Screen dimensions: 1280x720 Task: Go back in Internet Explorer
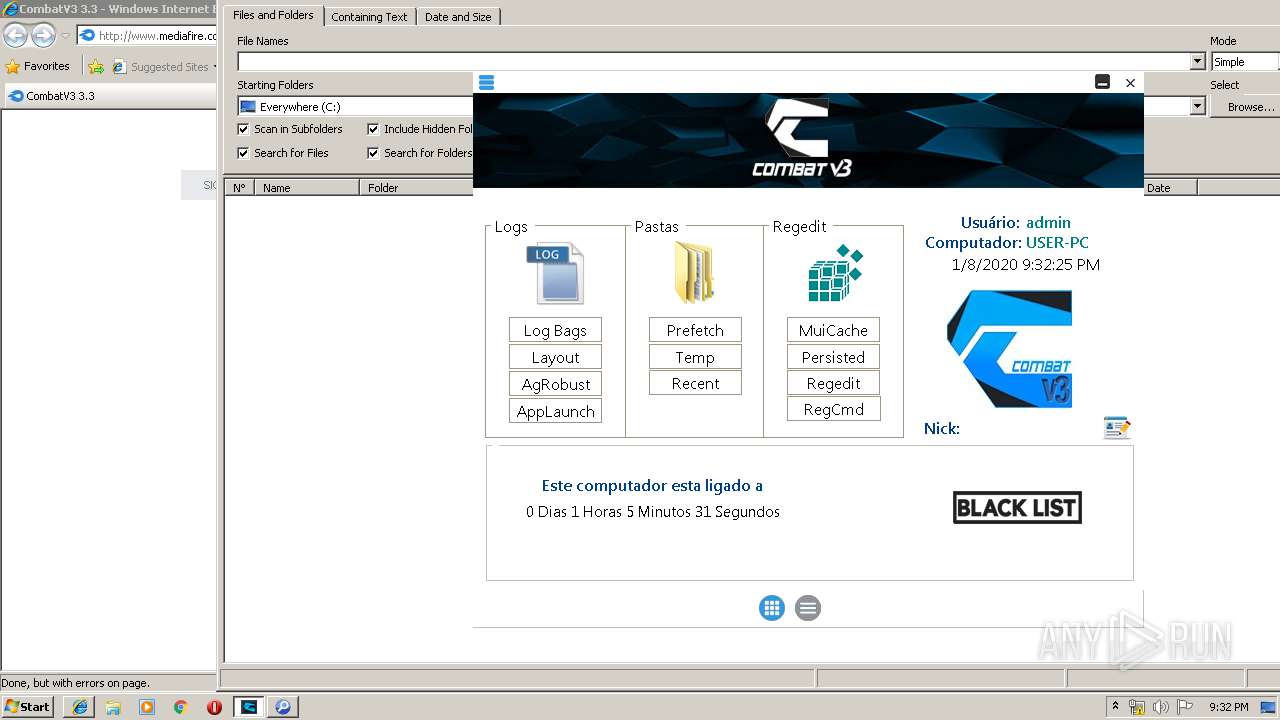(15, 36)
